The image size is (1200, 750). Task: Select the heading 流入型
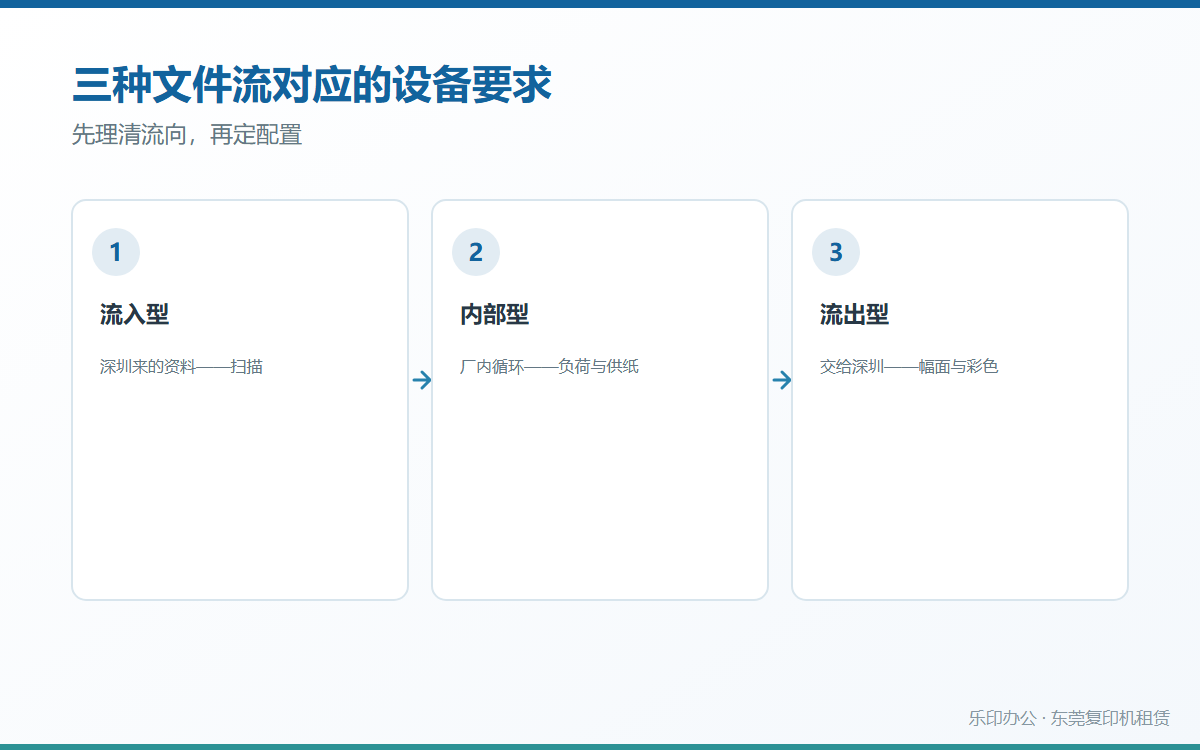tap(135, 315)
